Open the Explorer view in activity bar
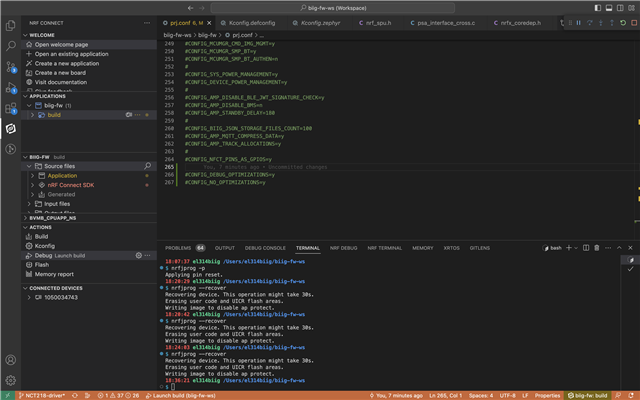The image size is (640, 400). pyautogui.click(x=11, y=25)
